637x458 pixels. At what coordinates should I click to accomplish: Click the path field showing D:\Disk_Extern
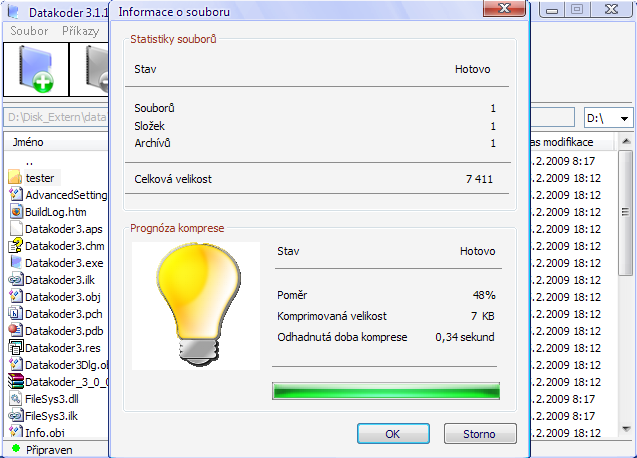coord(56,117)
